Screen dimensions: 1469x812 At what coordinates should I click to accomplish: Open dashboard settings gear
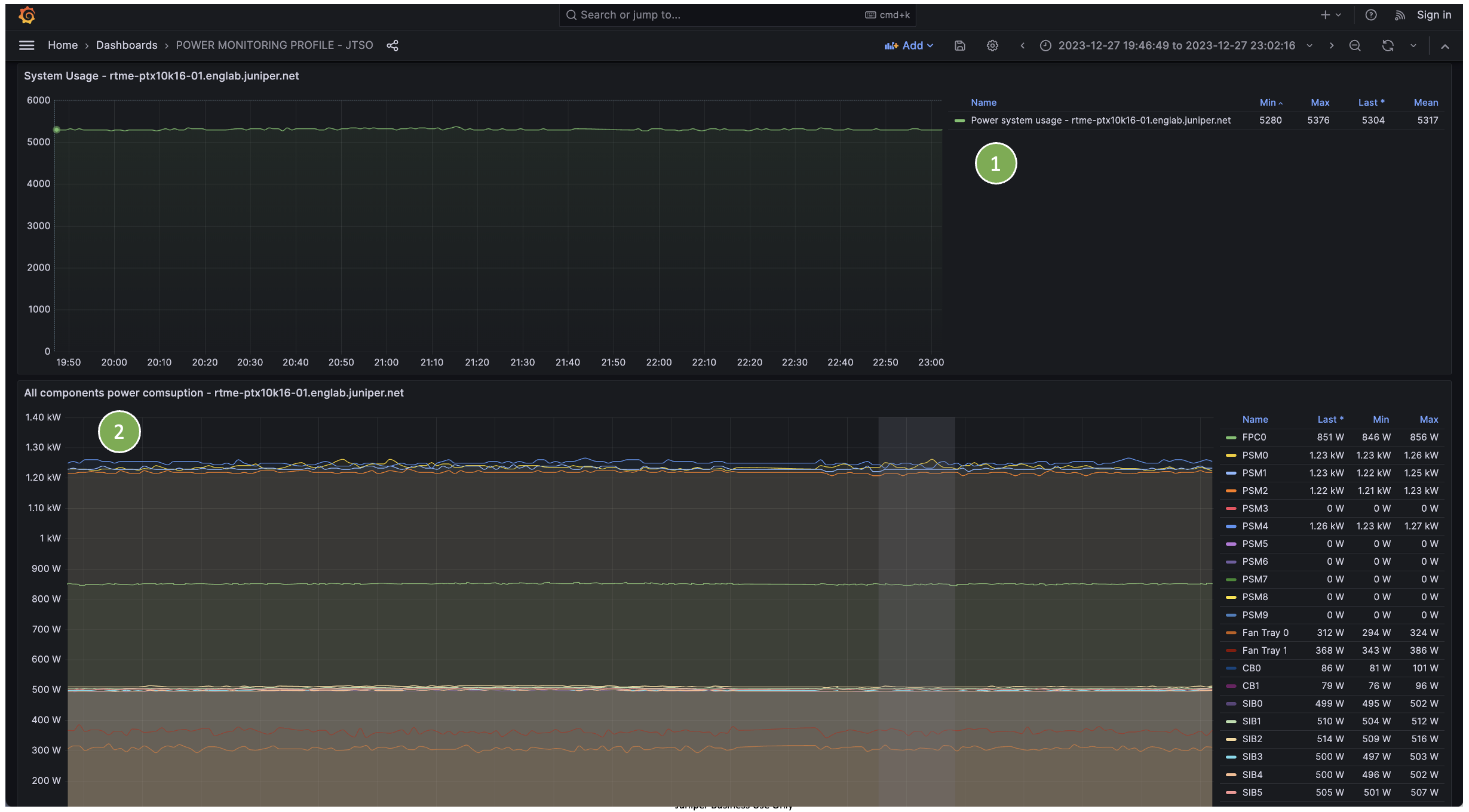coord(992,45)
